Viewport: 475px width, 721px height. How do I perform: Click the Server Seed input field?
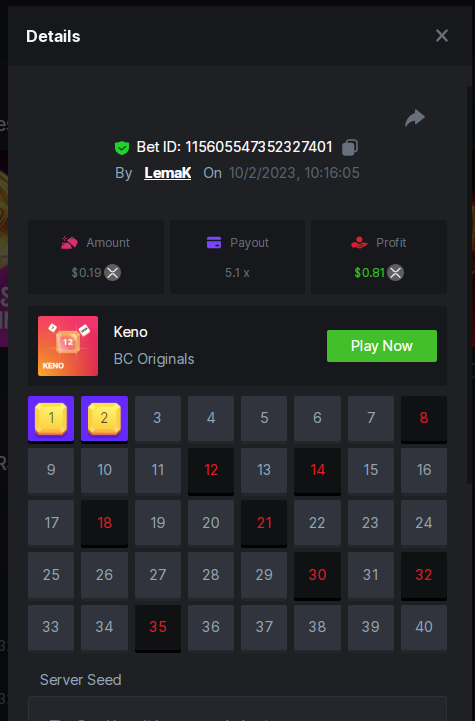(237, 709)
